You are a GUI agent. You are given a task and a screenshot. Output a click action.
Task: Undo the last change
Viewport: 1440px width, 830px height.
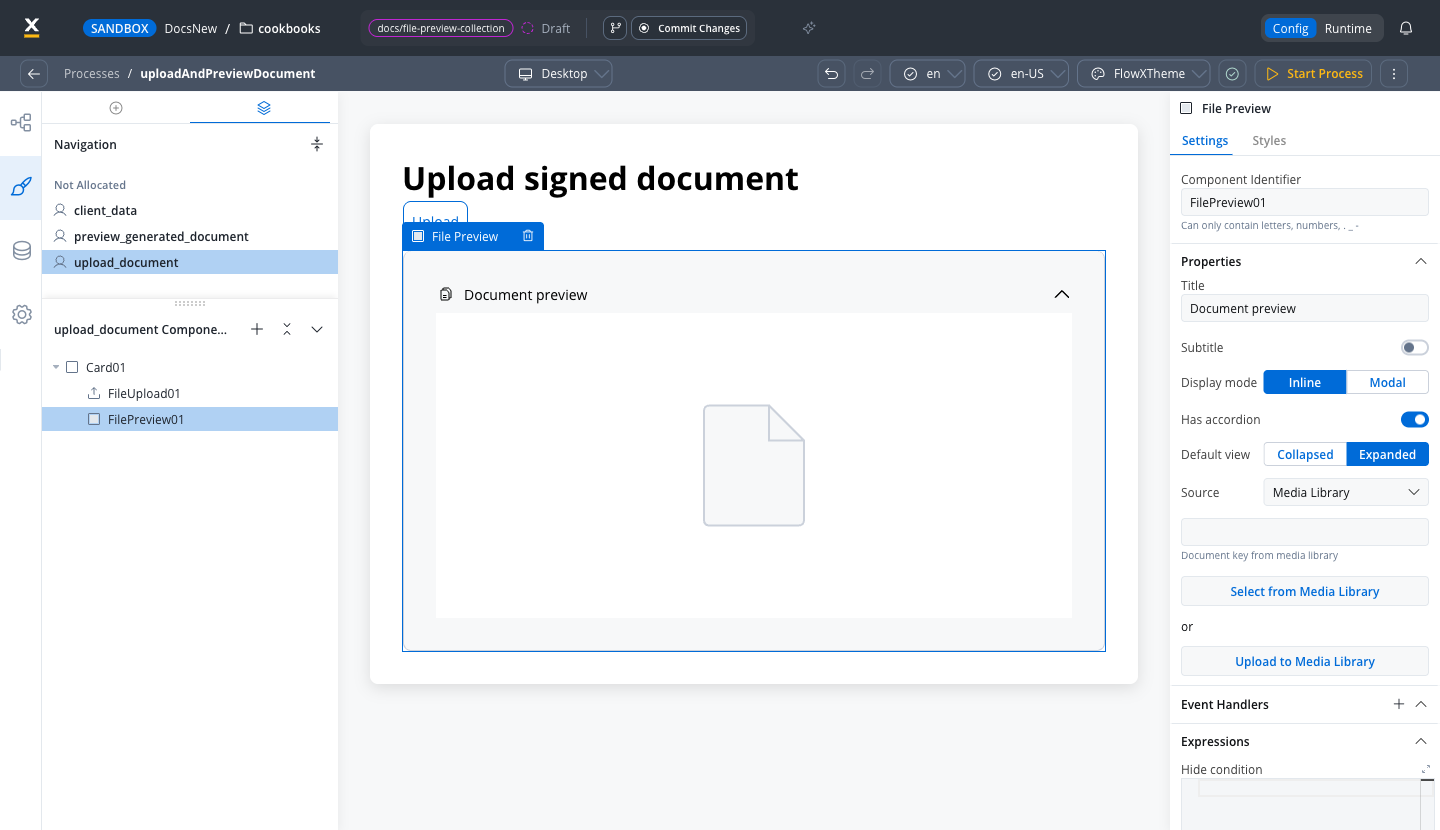pos(831,73)
